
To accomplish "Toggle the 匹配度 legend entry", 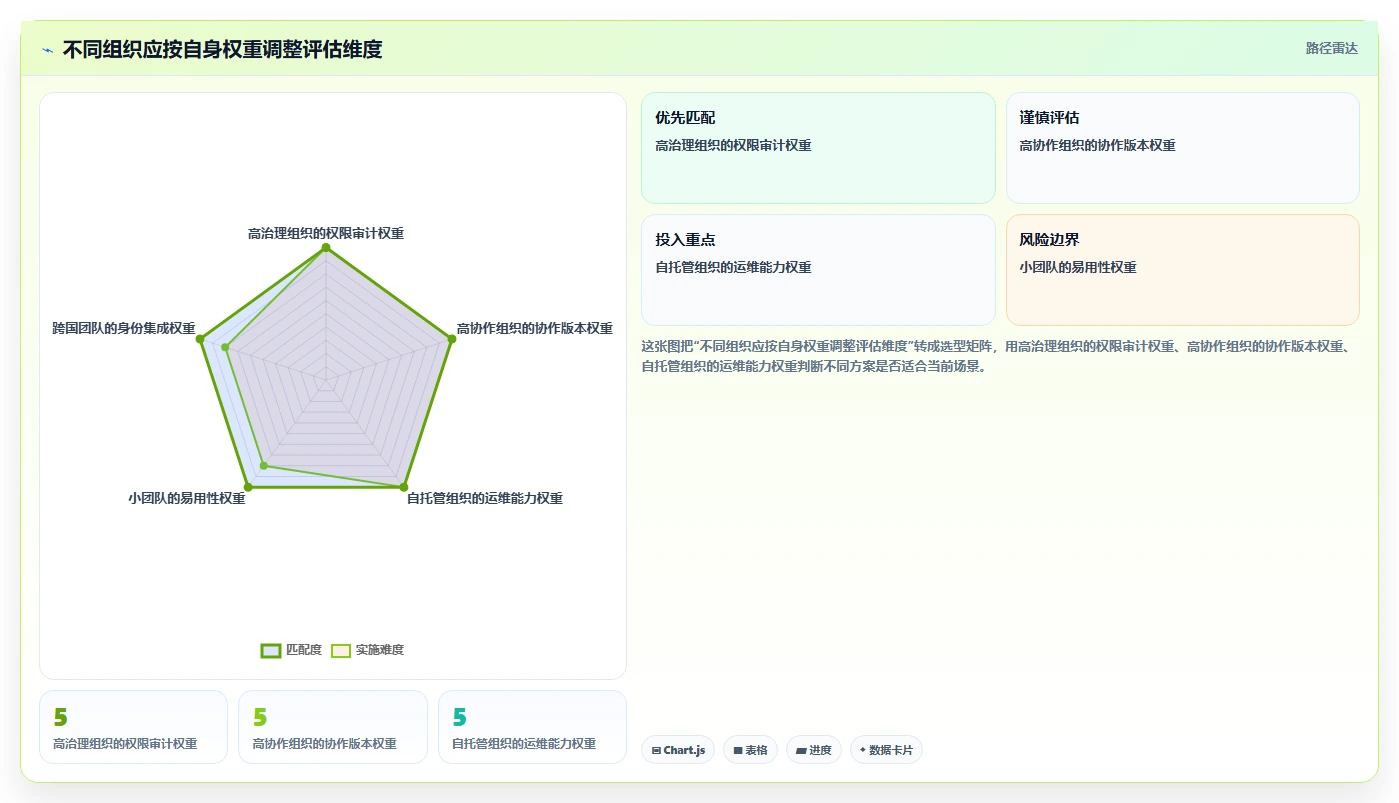I will coord(291,650).
